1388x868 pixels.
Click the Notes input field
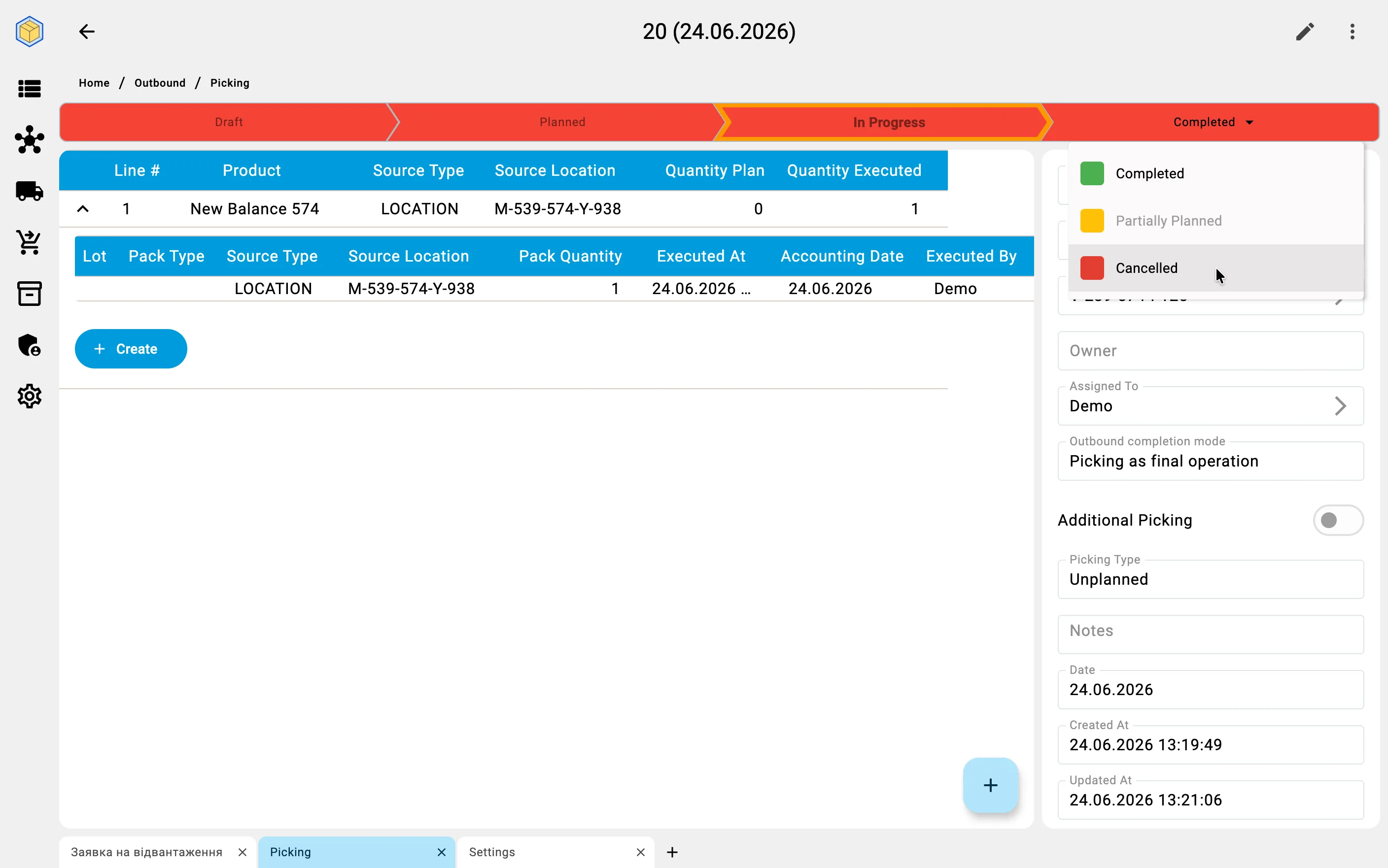[x=1211, y=634]
